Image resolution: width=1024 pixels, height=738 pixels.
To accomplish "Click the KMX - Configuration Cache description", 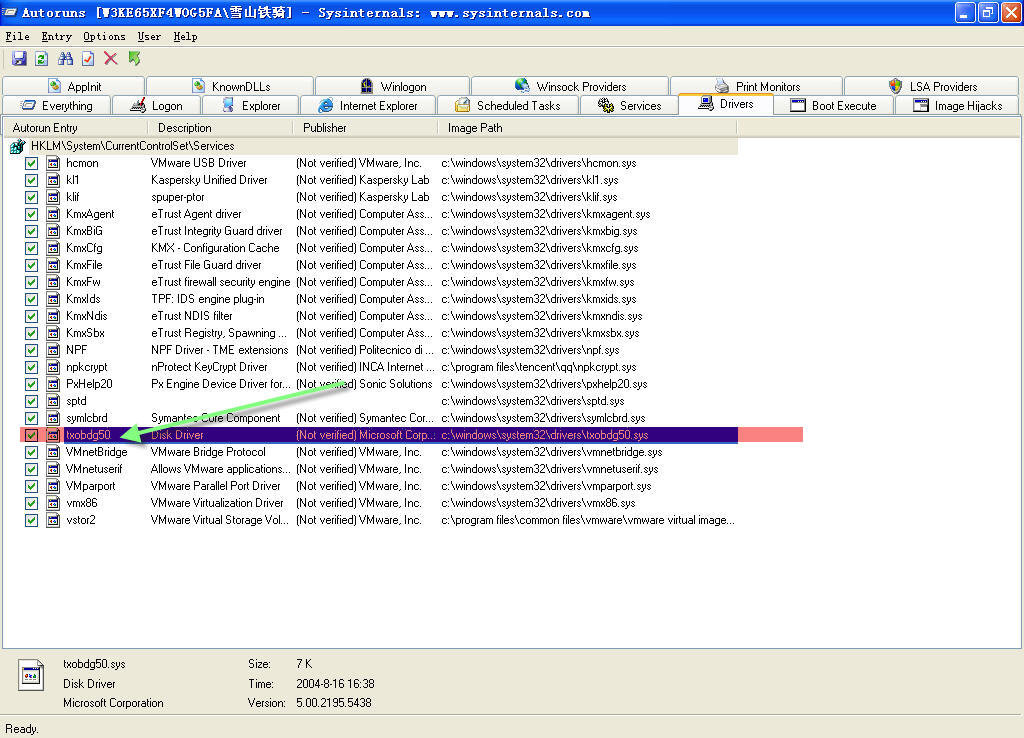I will click(x=215, y=248).
